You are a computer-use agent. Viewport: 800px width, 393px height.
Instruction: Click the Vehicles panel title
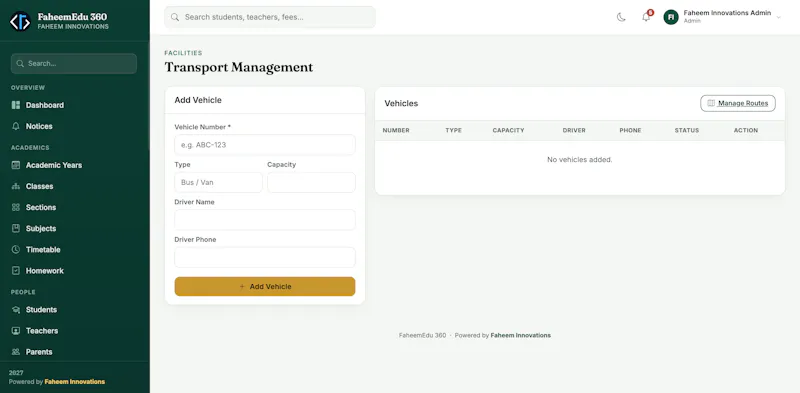pyautogui.click(x=401, y=104)
